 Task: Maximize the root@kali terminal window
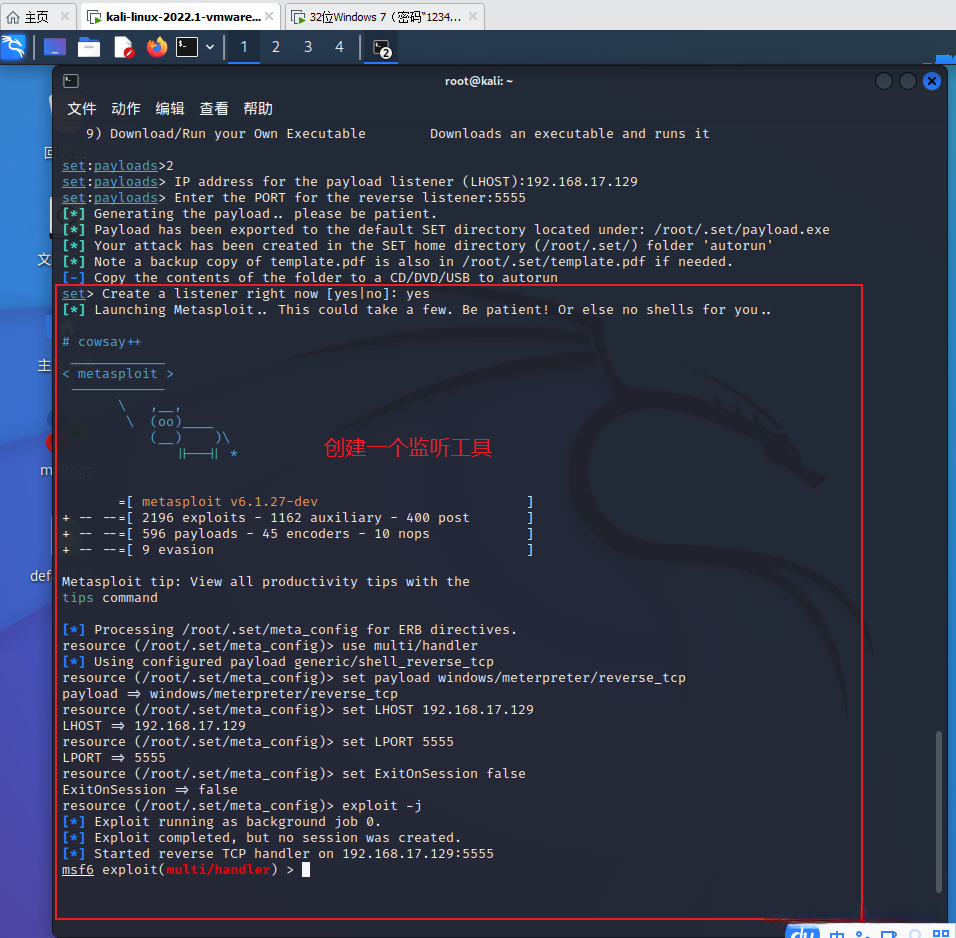click(908, 81)
